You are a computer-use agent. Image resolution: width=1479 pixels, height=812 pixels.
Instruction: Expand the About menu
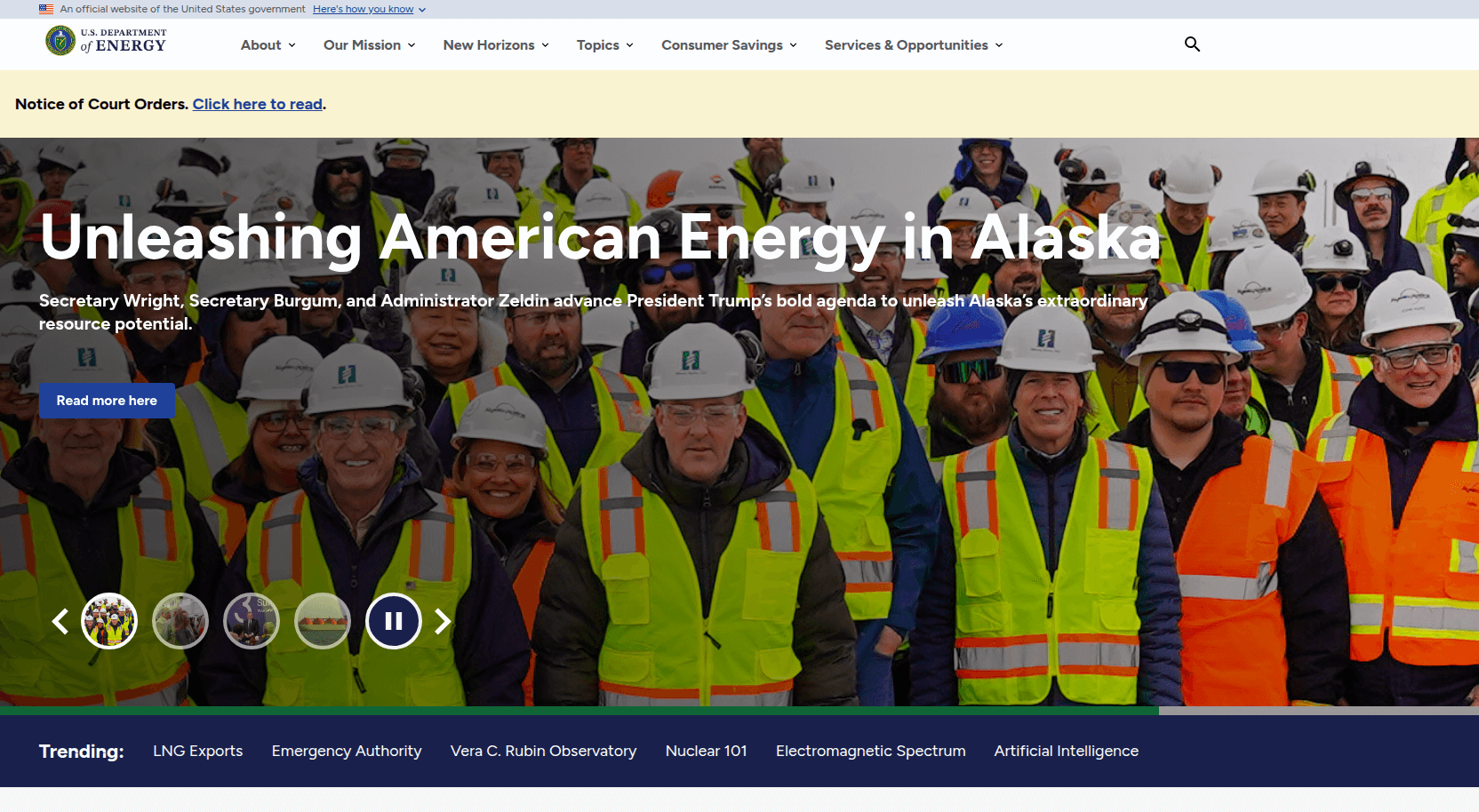point(268,45)
